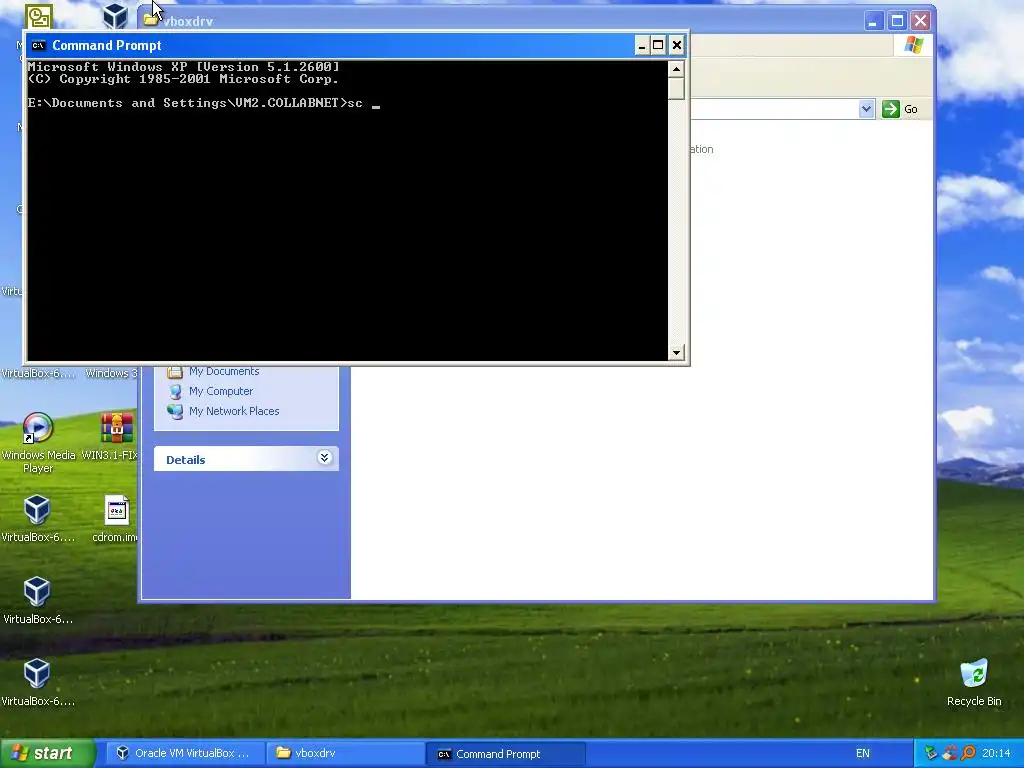Viewport: 1024px width, 768px height.
Task: Click Safely Remove Hardware tray icon
Action: pyautogui.click(x=931, y=753)
